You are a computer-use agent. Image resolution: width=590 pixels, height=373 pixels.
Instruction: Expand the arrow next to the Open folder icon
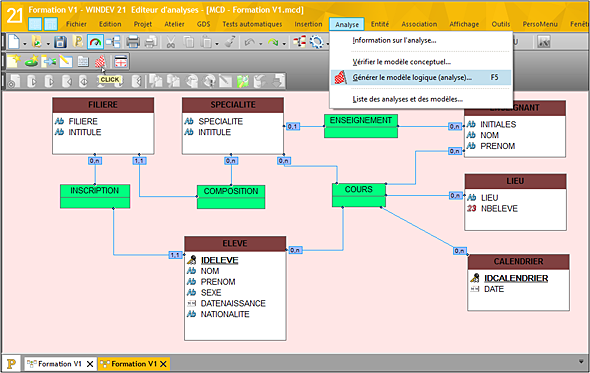coord(48,44)
